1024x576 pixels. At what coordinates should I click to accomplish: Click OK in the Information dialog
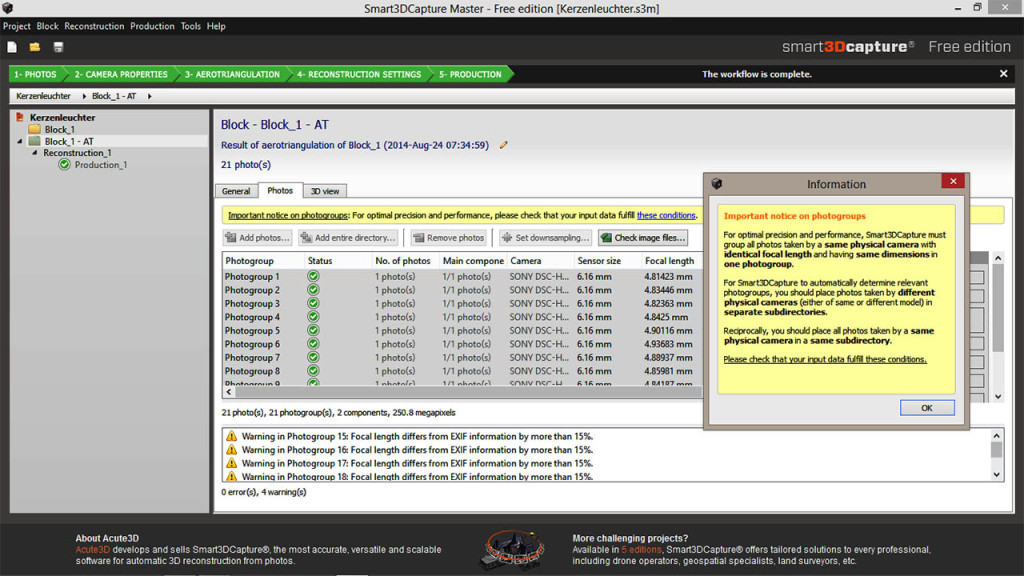[927, 408]
